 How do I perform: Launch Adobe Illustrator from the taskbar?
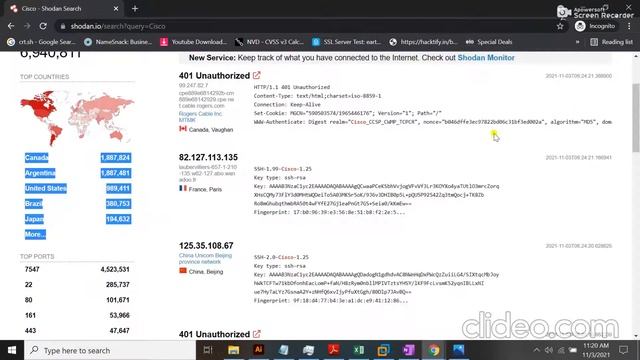258,350
